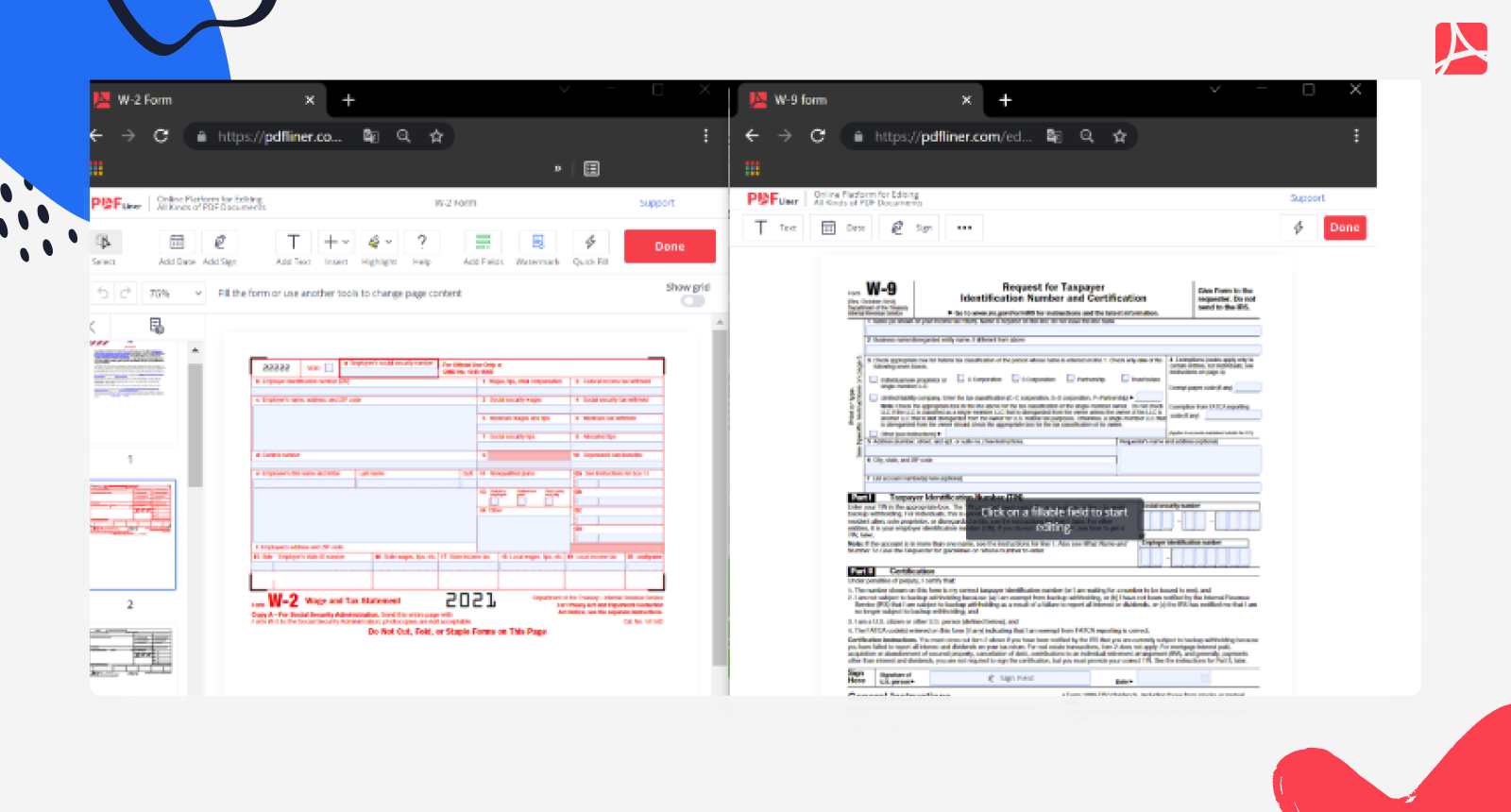Choose the Add Text tool in W-2 editor

pos(293,247)
